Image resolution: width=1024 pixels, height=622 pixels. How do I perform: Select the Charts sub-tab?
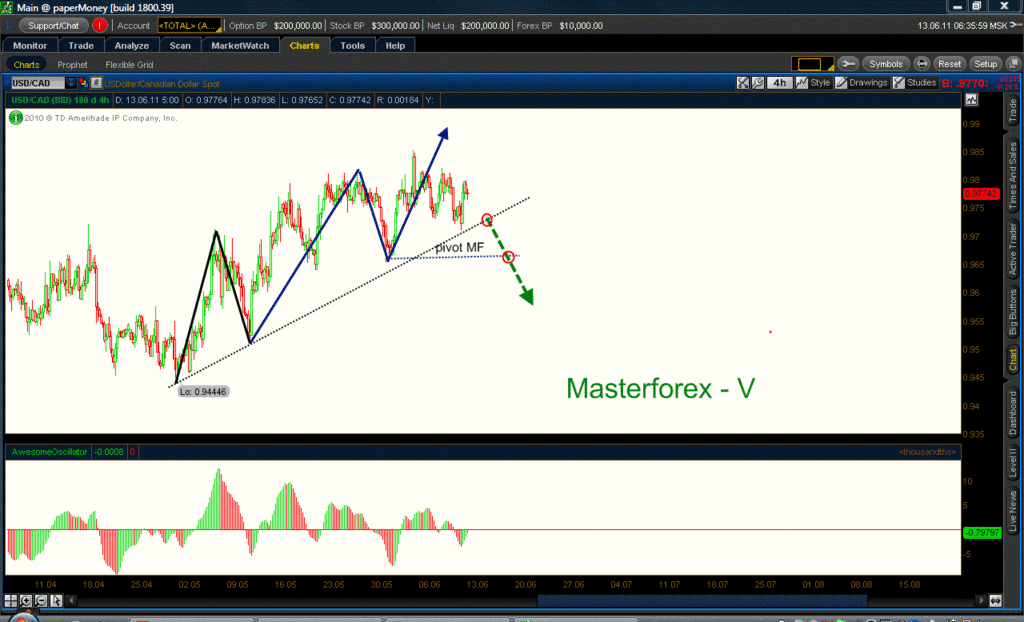click(x=26, y=65)
